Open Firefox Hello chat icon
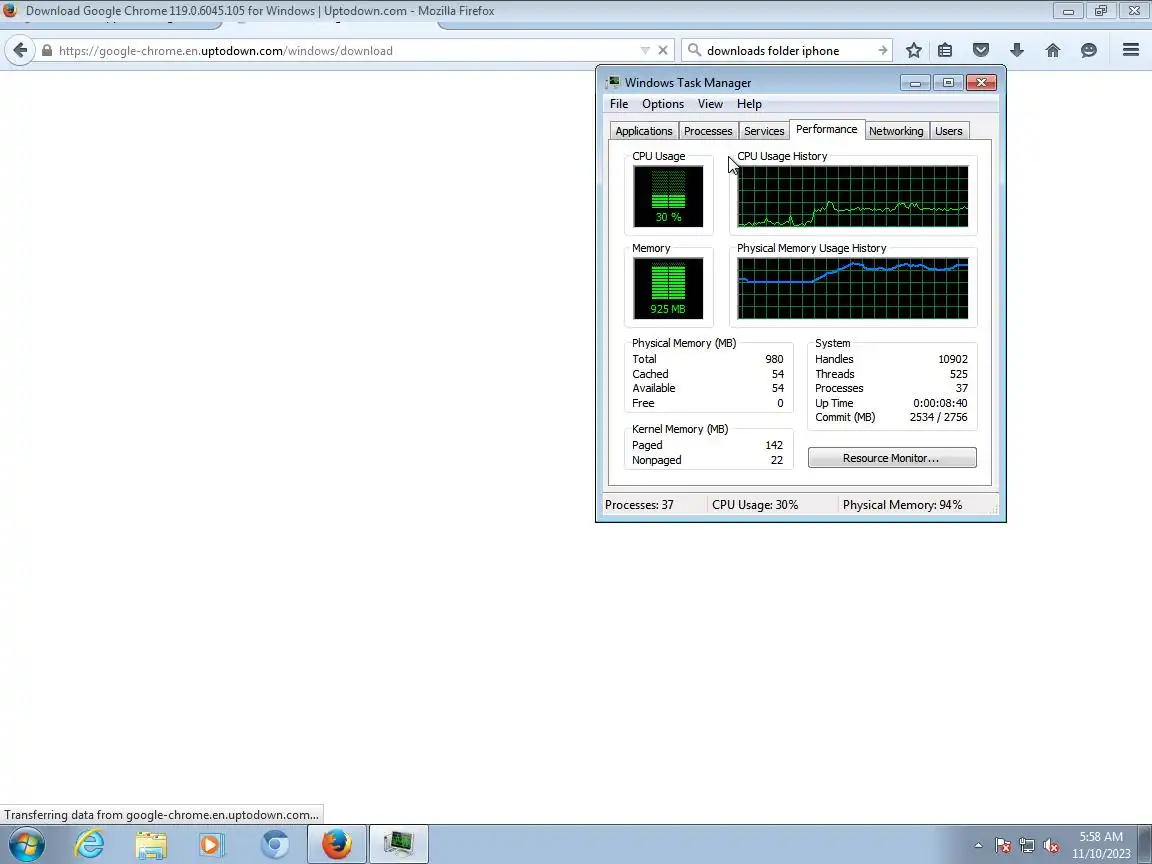 click(x=1089, y=50)
